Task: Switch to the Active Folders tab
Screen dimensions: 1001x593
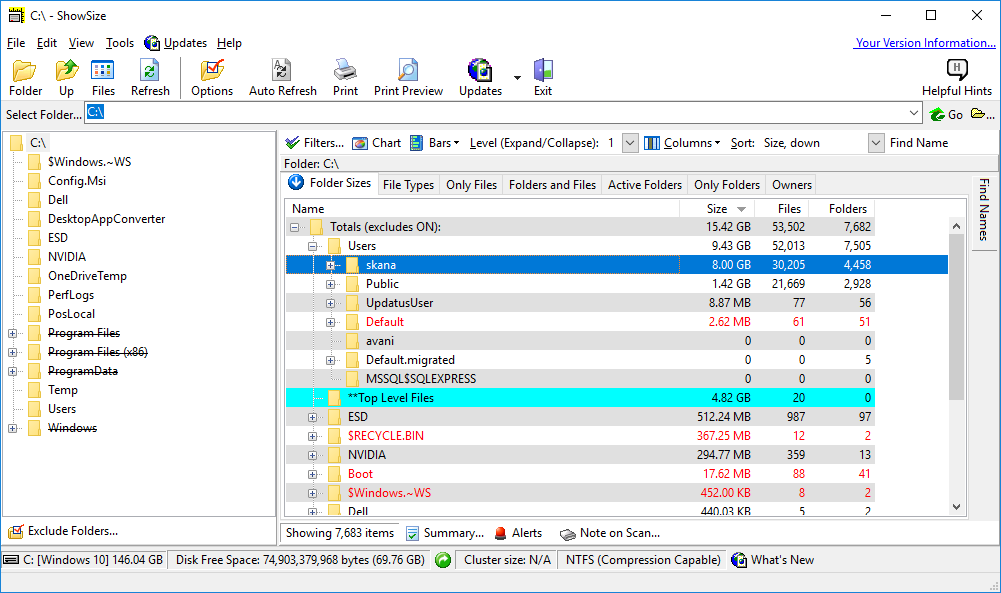Action: click(645, 184)
